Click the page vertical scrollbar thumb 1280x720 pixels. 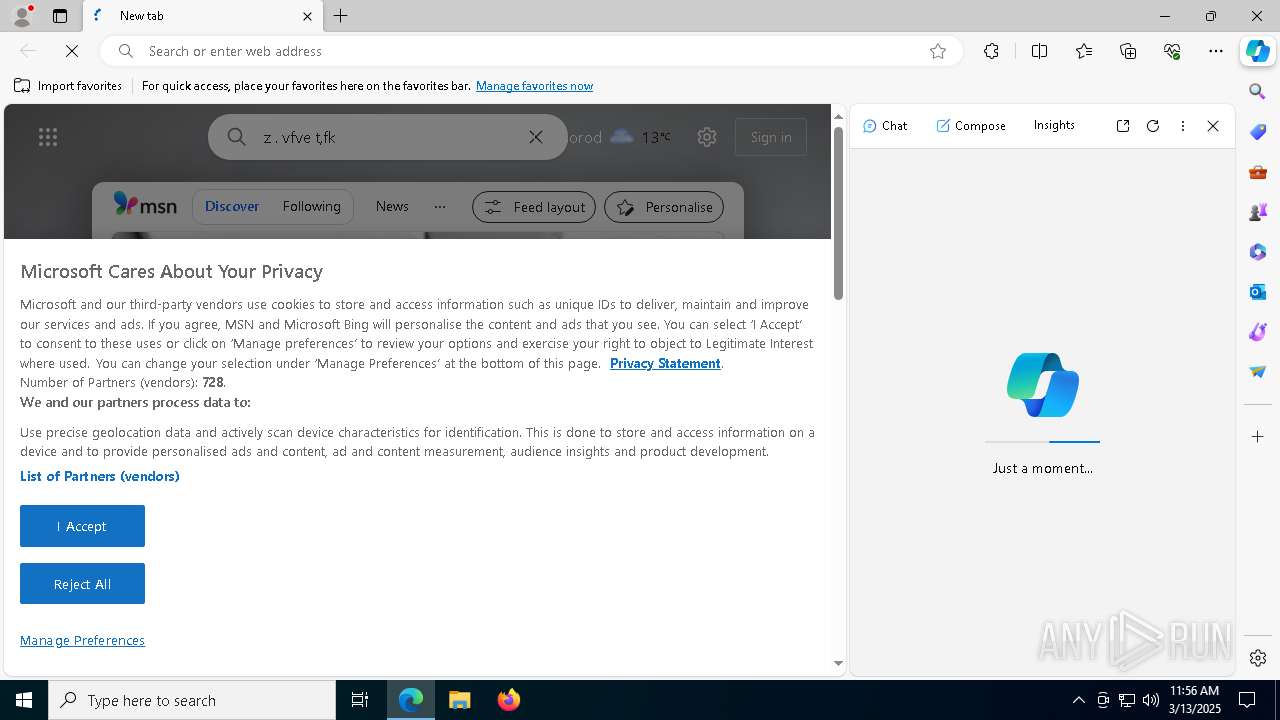click(x=838, y=212)
